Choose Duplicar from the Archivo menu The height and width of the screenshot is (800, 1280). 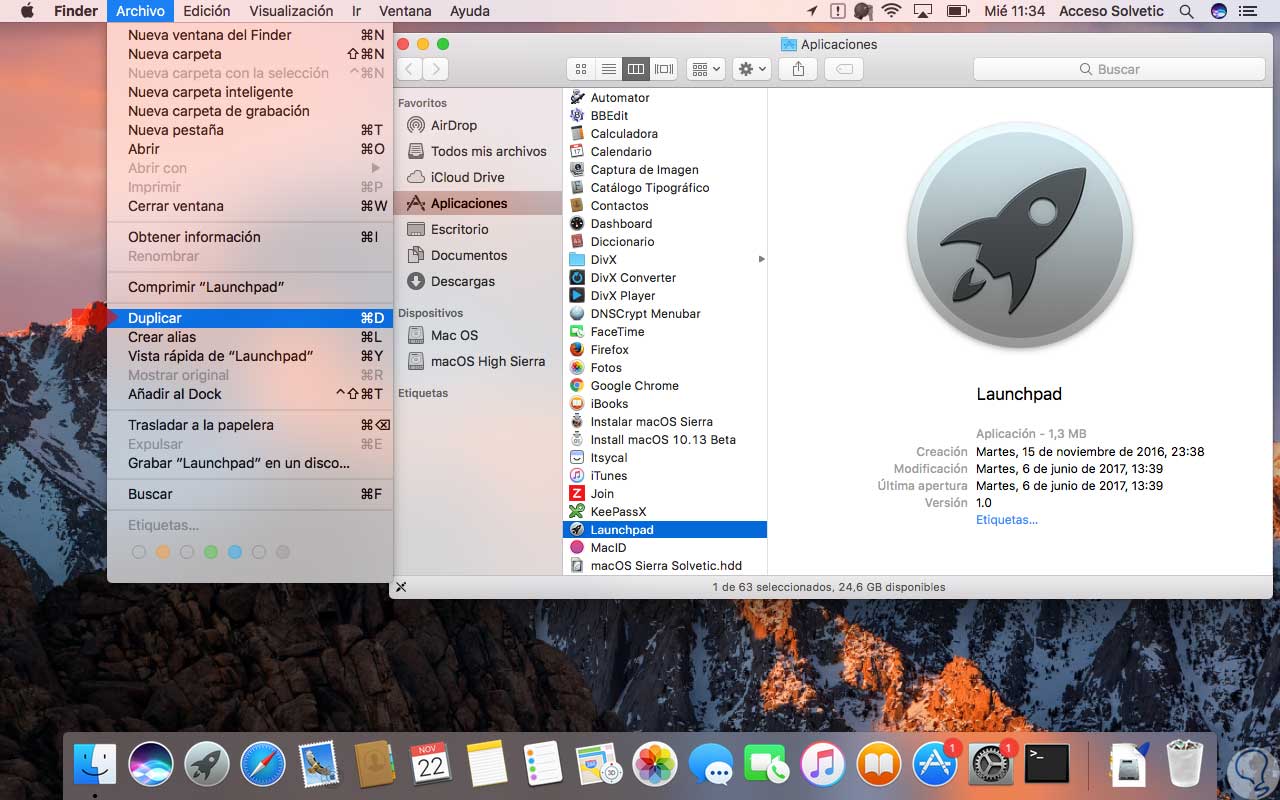[250, 318]
